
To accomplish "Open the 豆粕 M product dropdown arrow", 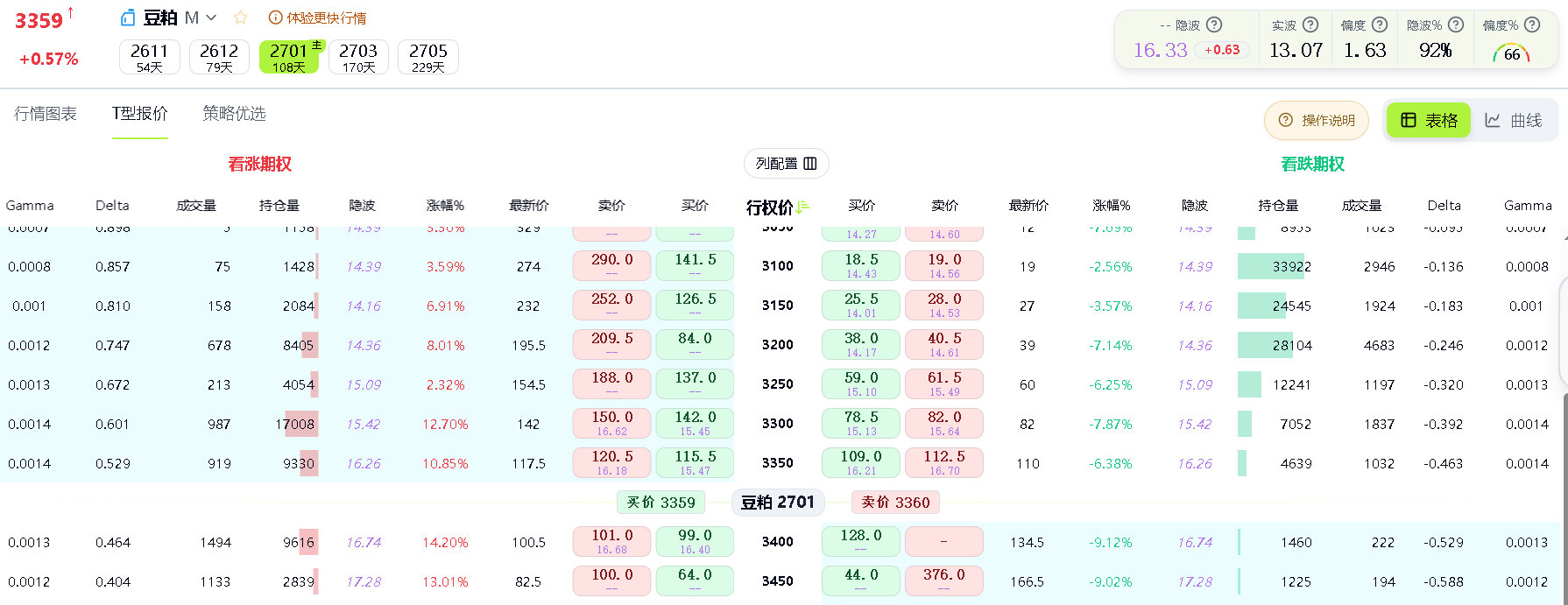I will (x=211, y=18).
